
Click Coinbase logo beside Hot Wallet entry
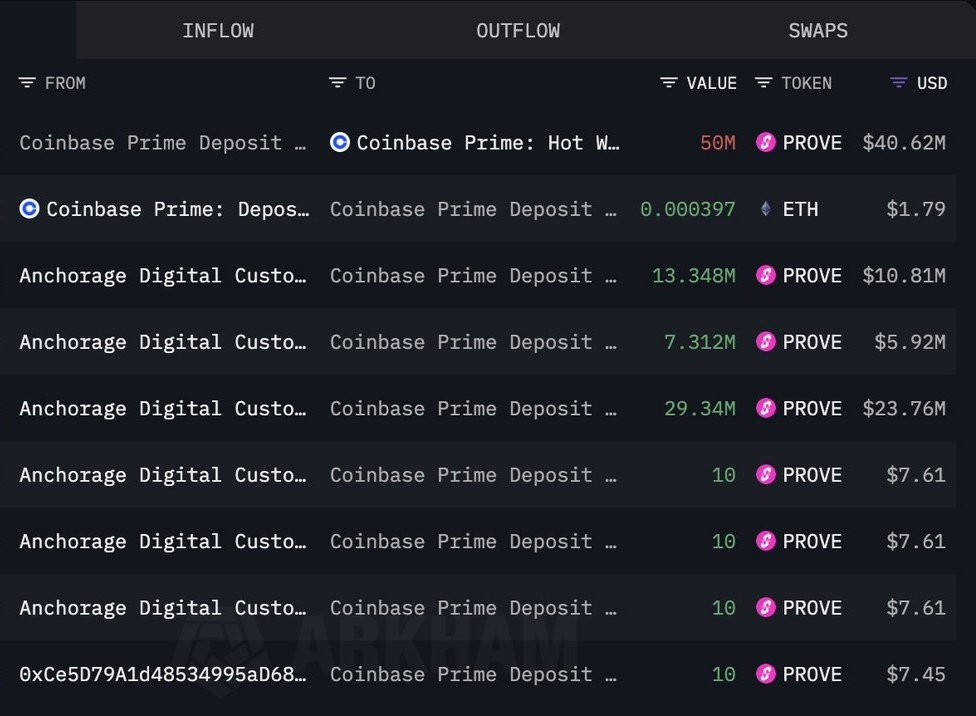[340, 143]
